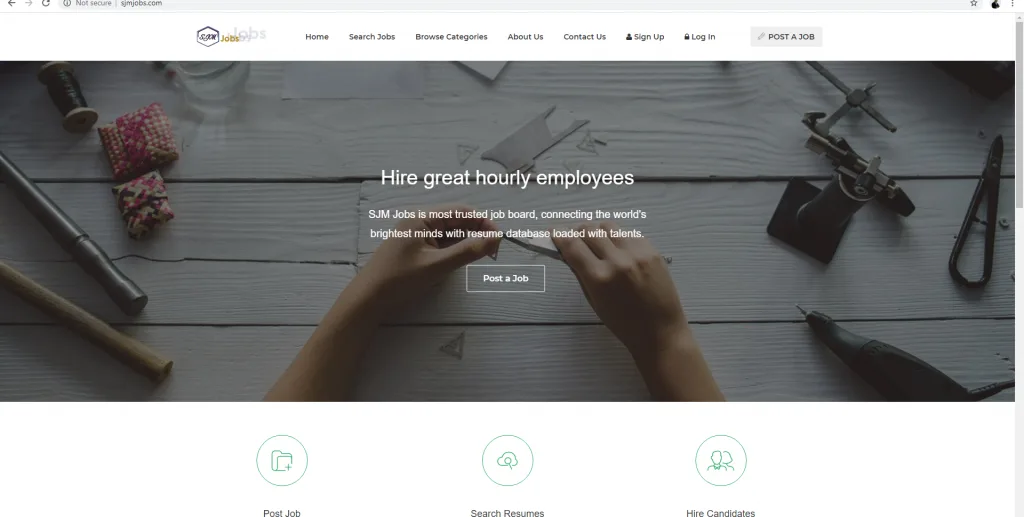The height and width of the screenshot is (517, 1024).
Task: Click the Sign Up link
Action: 645,37
